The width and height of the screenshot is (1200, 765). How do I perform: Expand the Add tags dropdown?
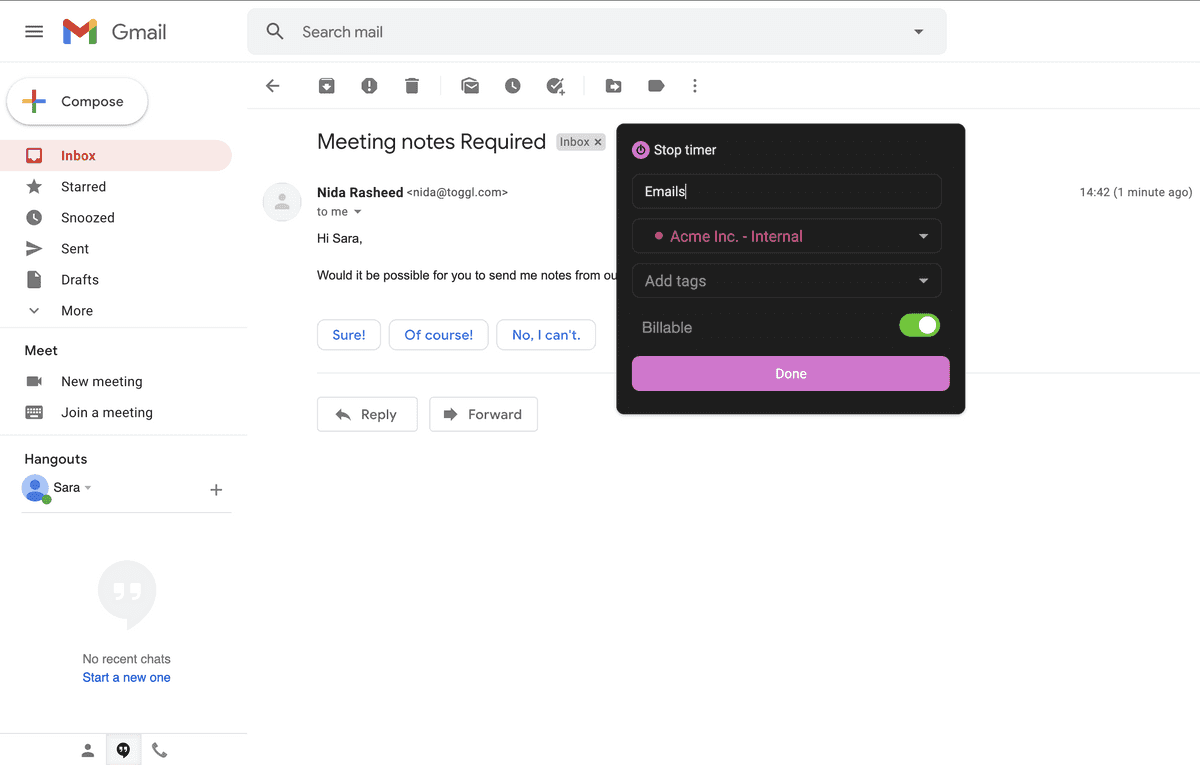786,281
